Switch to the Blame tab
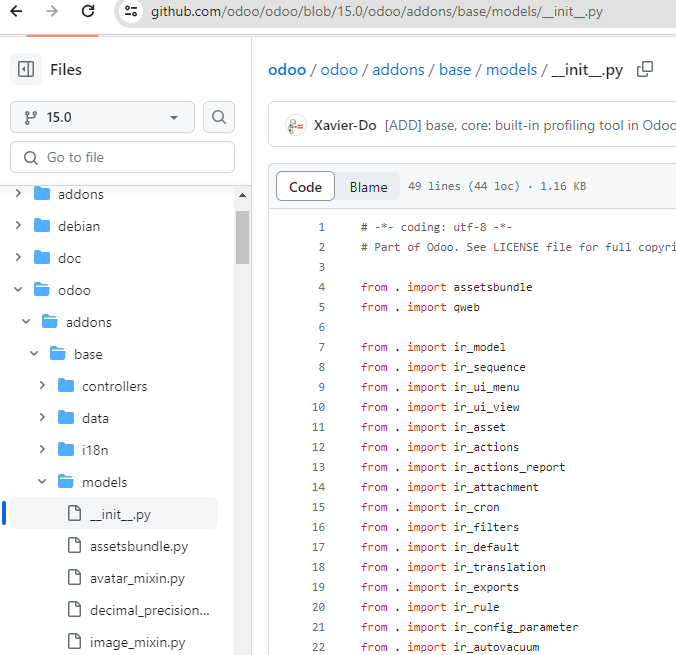This screenshot has height=655, width=676. (x=368, y=186)
